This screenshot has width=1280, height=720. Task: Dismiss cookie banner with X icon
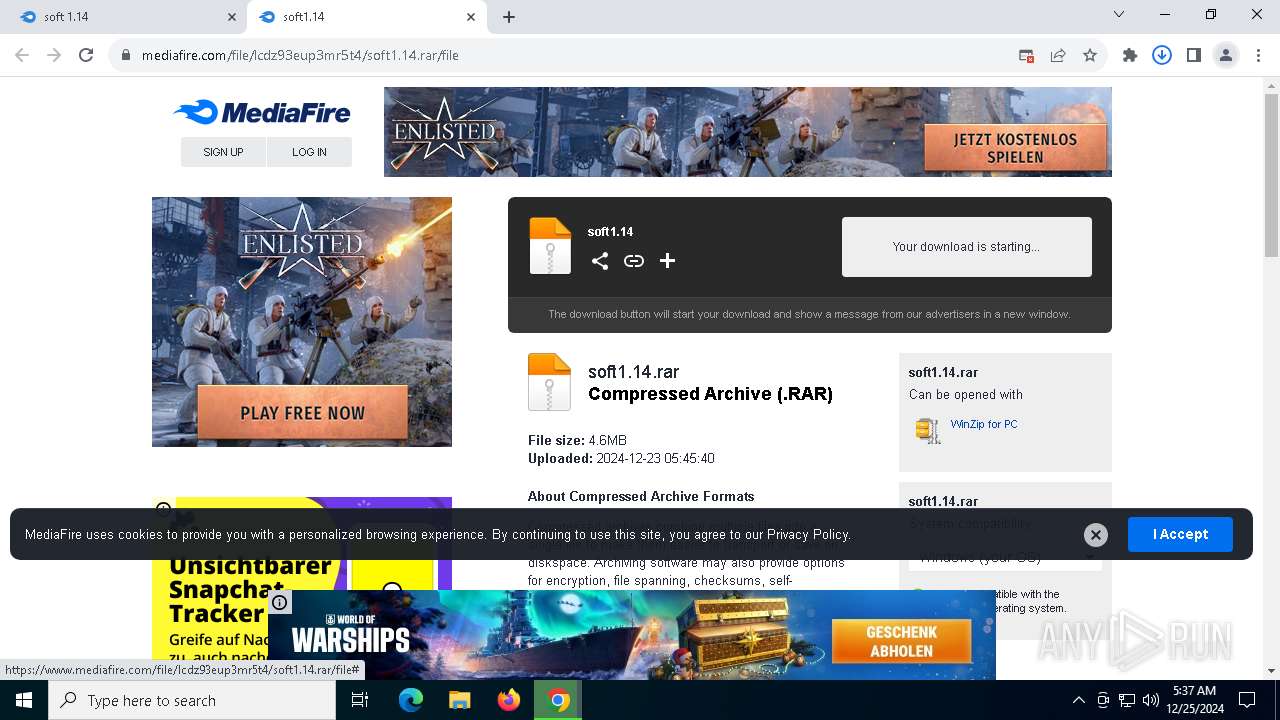(1096, 535)
